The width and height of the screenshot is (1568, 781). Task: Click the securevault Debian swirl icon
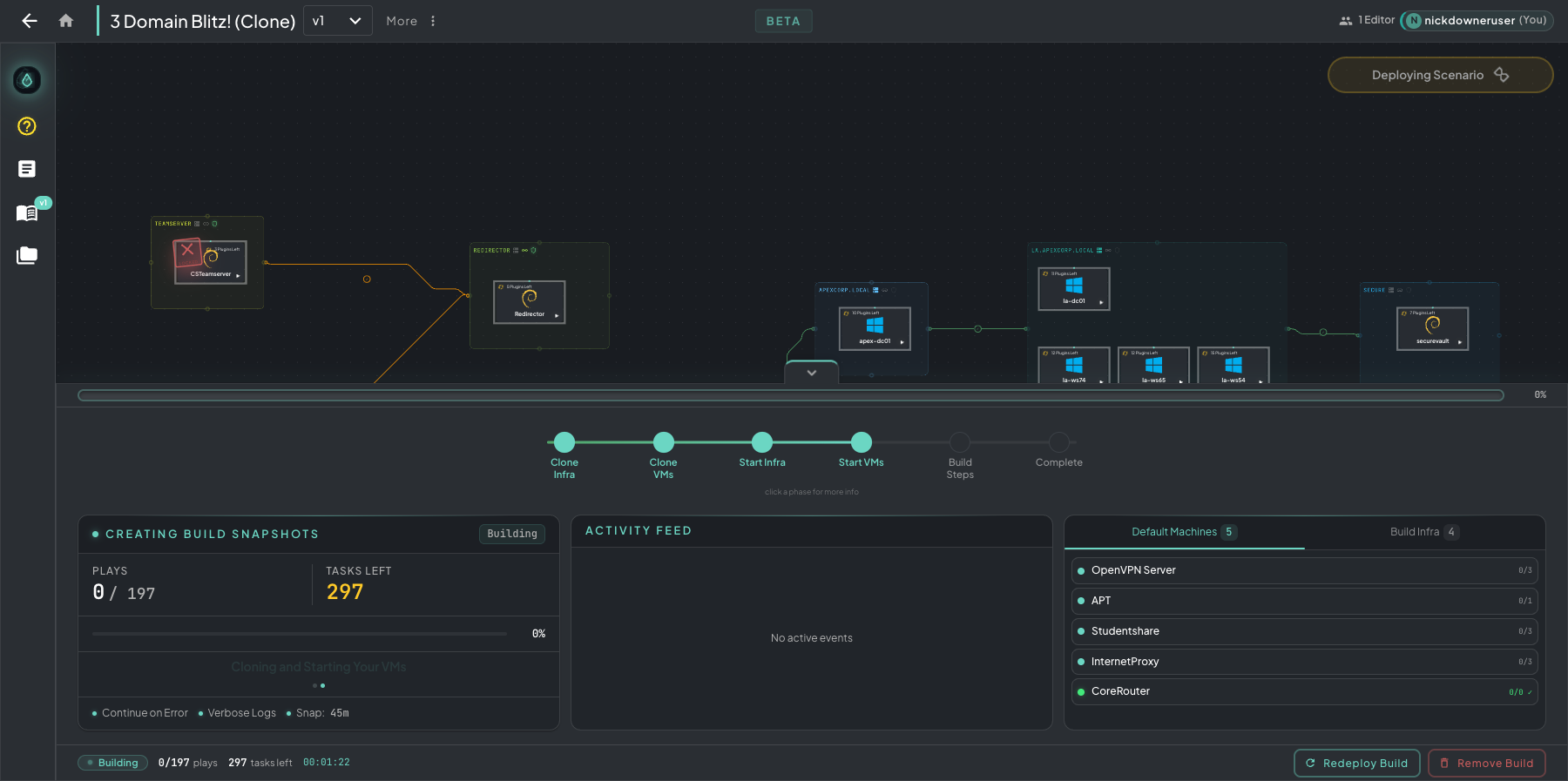tap(1433, 325)
